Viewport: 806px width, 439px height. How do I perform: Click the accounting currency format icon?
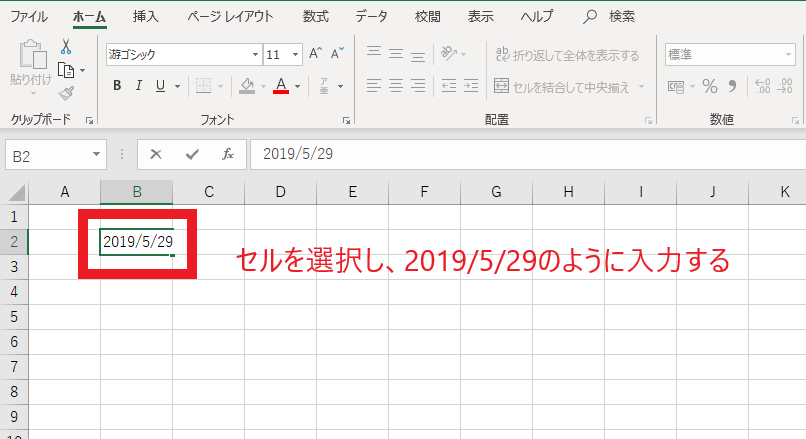tap(676, 87)
